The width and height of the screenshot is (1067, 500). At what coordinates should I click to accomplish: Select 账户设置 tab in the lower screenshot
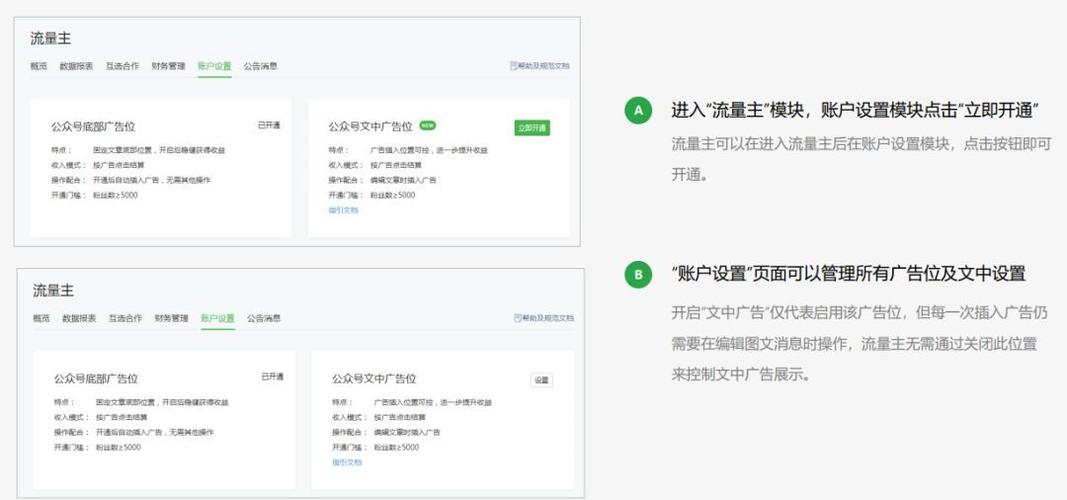click(218, 318)
